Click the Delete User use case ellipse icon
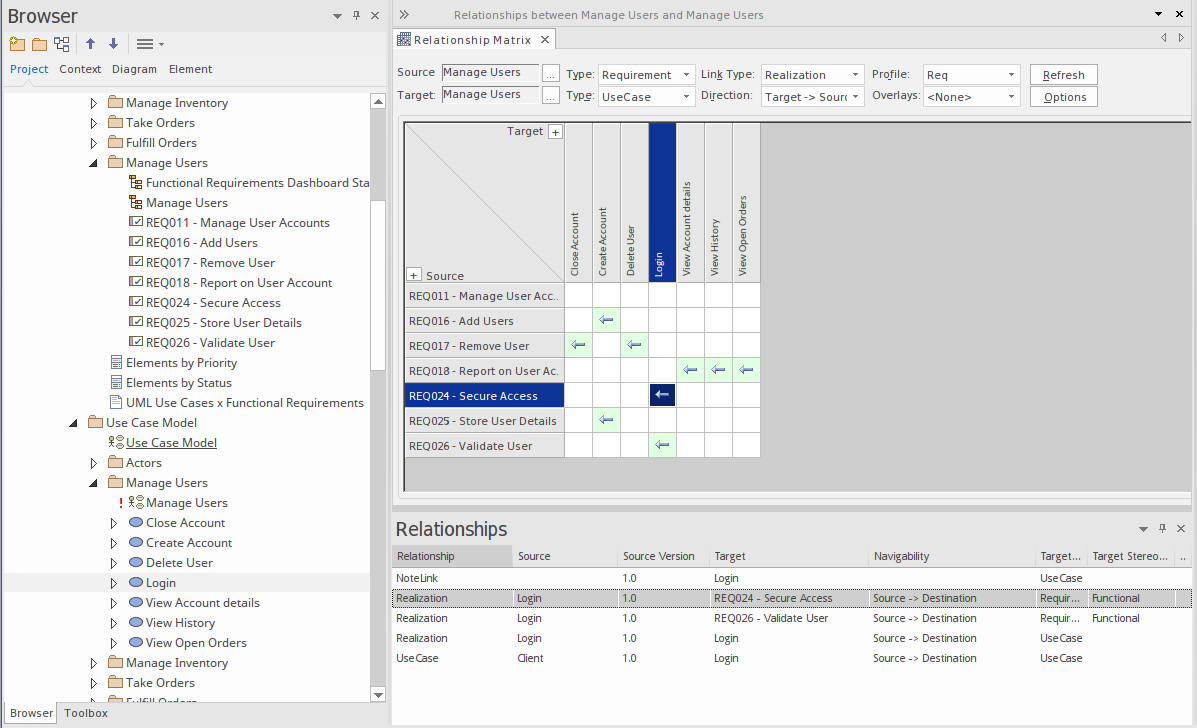The height and width of the screenshot is (728, 1197). pos(136,562)
